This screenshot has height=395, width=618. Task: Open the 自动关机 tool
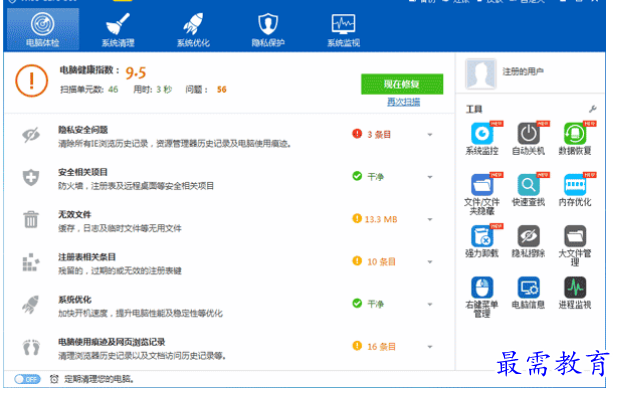click(528, 138)
